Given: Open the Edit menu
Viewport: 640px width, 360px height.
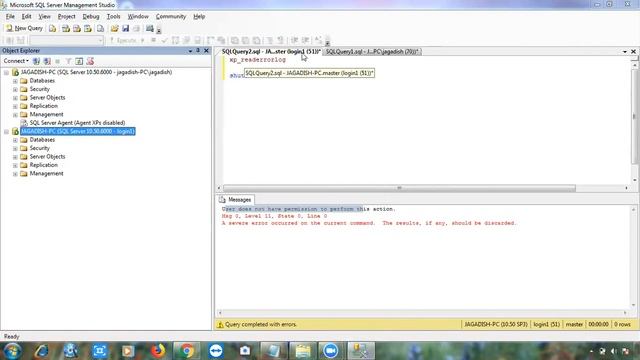Looking at the screenshot, I should [x=27, y=17].
